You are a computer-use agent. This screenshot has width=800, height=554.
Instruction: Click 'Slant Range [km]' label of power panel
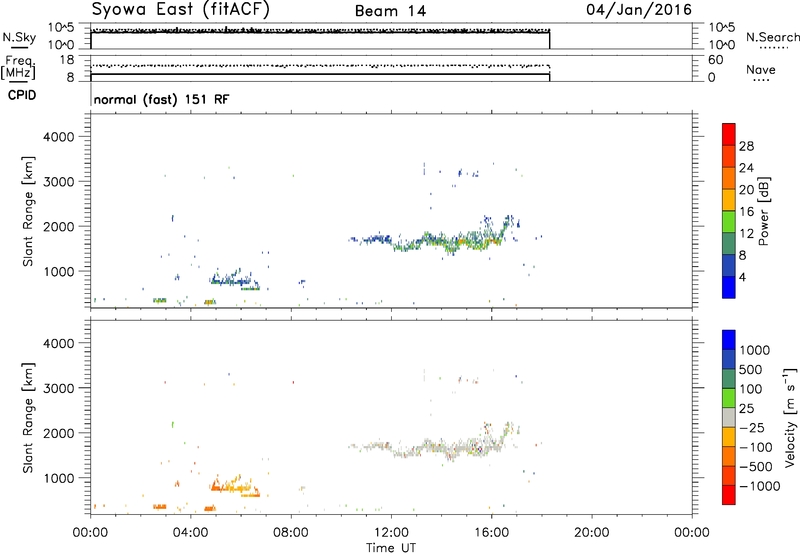point(28,211)
